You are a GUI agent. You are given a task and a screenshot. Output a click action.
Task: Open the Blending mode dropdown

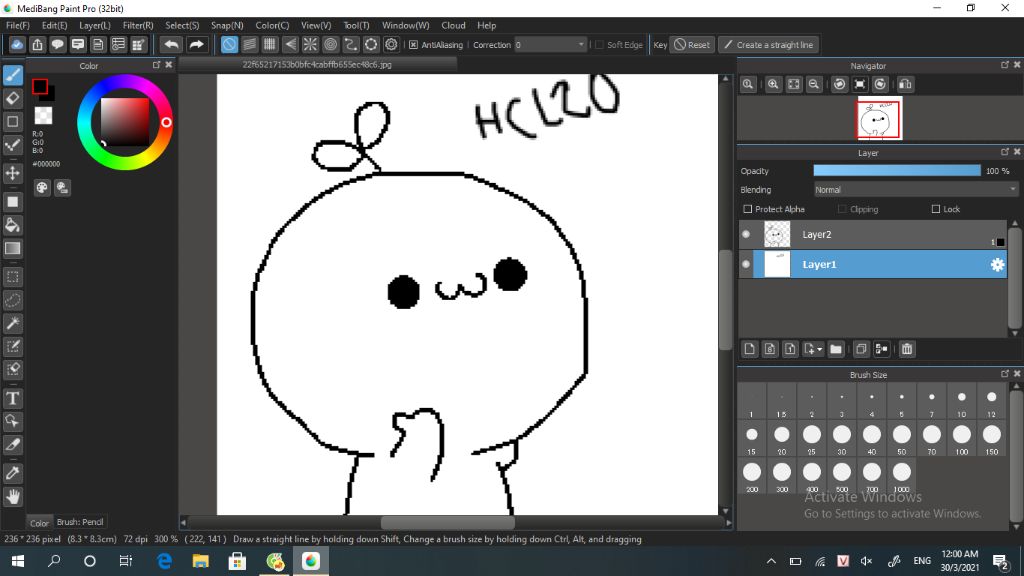(916, 189)
